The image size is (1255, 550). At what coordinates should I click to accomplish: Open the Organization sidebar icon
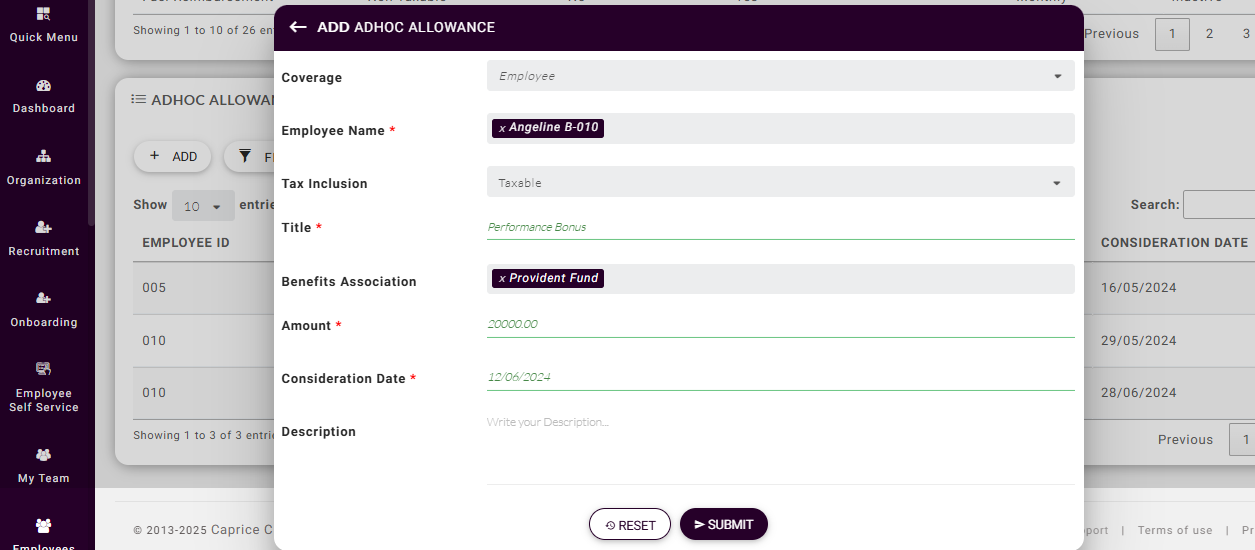tap(43, 157)
